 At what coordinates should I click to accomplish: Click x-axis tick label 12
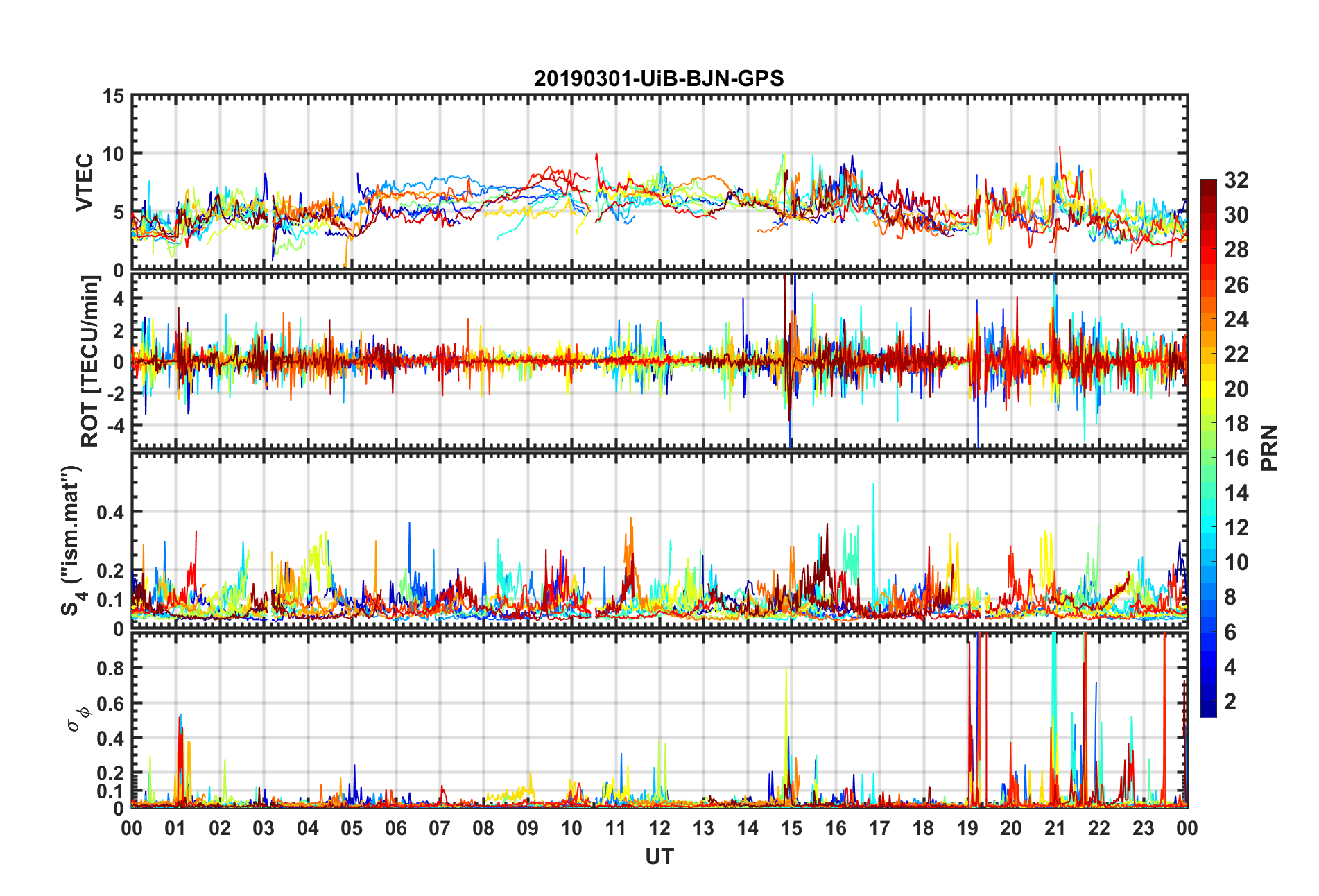[659, 828]
